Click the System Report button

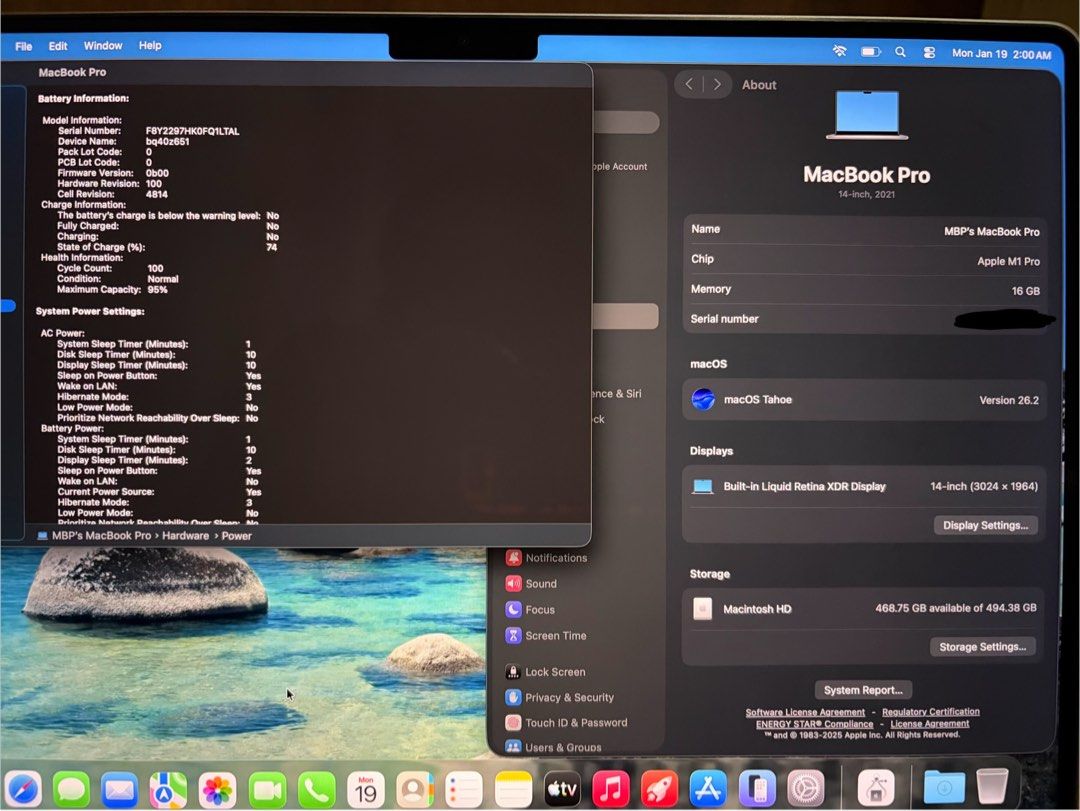(x=863, y=689)
